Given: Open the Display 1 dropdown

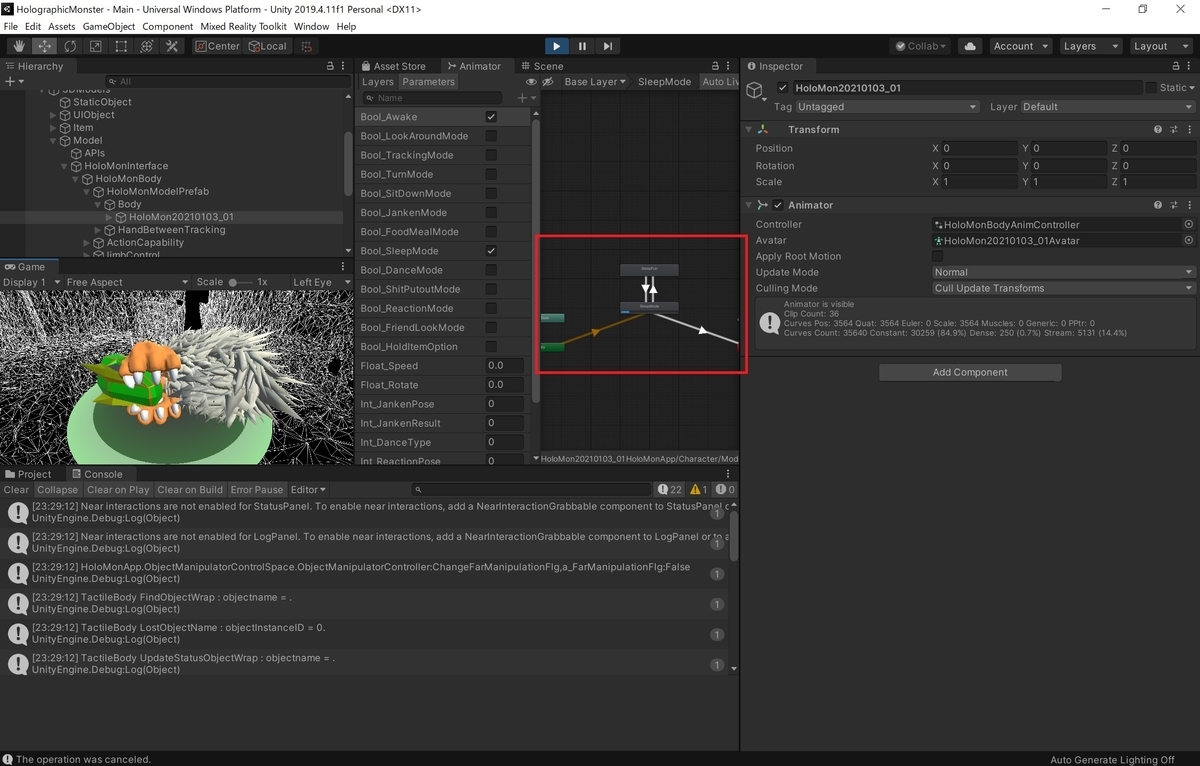Looking at the screenshot, I should (31, 282).
